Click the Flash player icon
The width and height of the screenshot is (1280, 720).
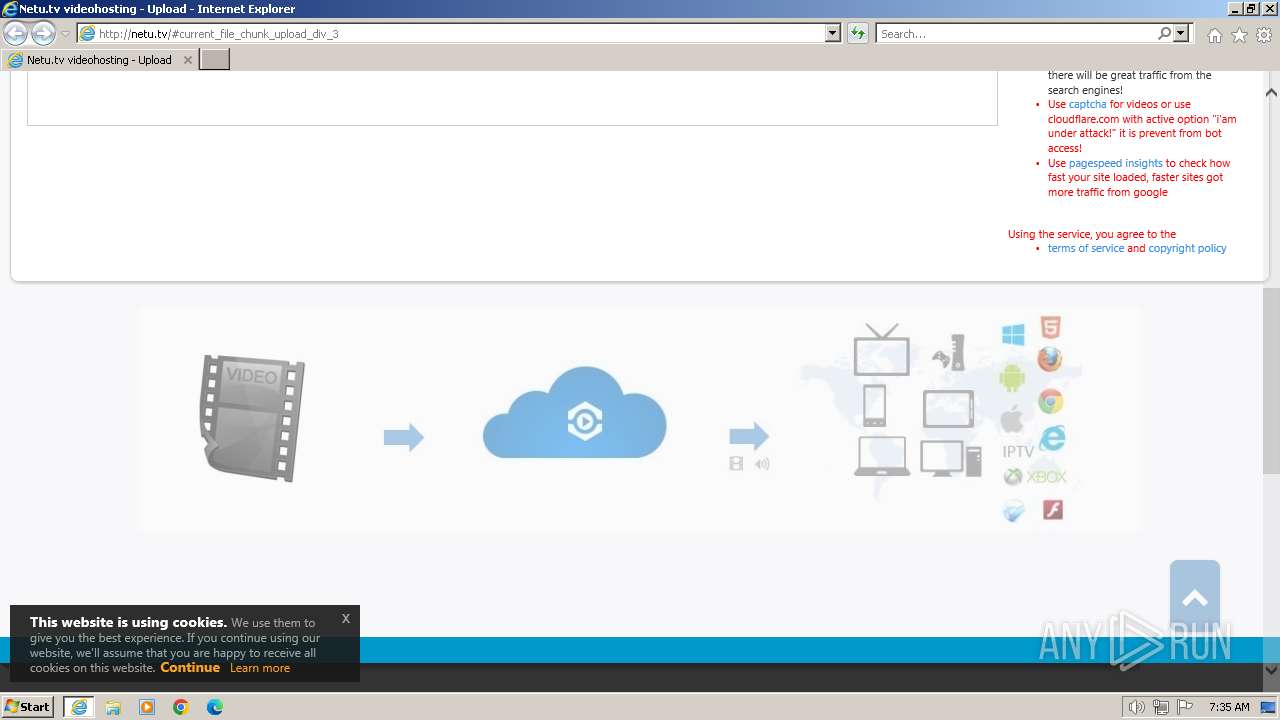1052,510
